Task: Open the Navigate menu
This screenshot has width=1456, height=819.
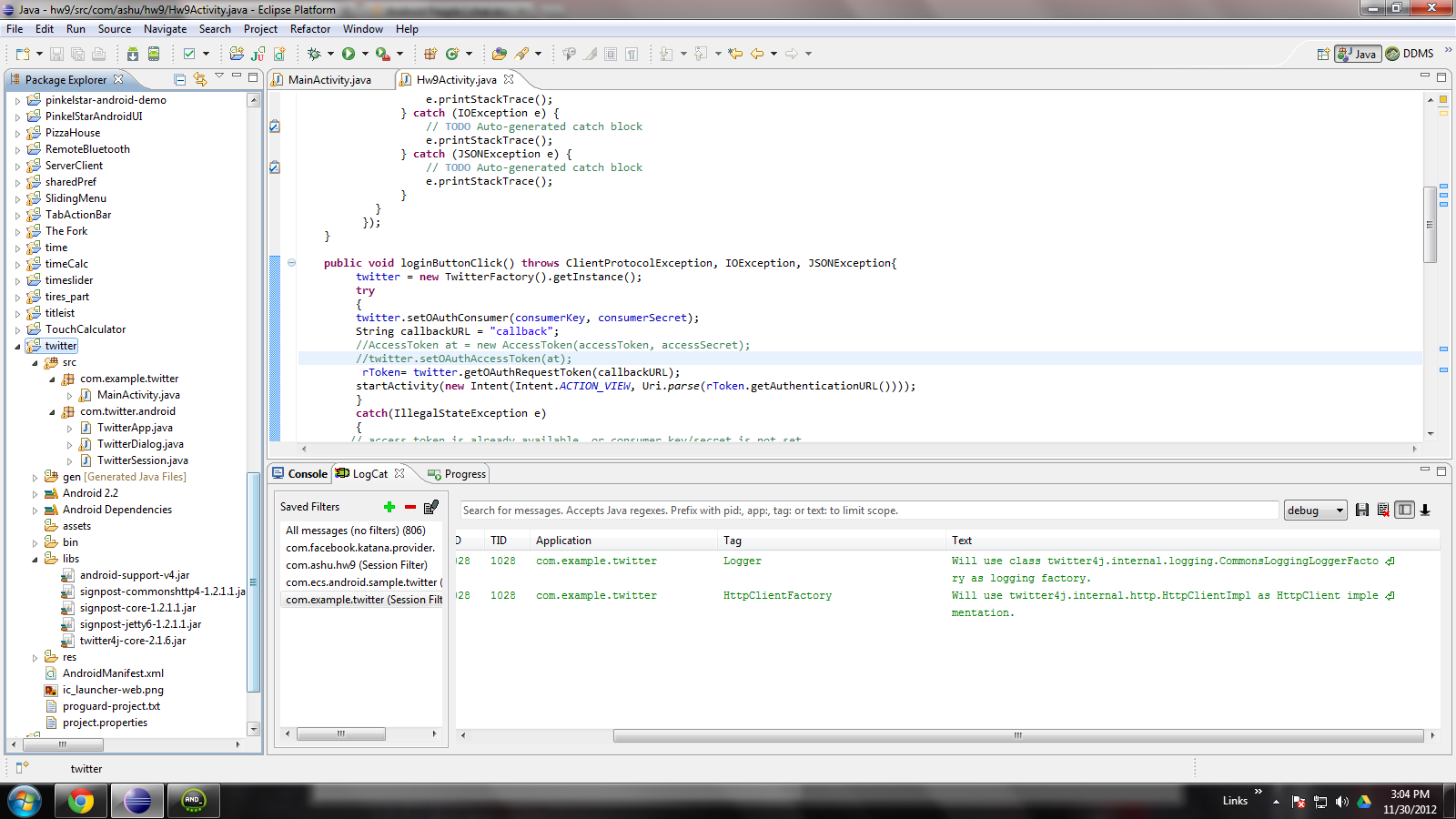Action: [x=165, y=29]
